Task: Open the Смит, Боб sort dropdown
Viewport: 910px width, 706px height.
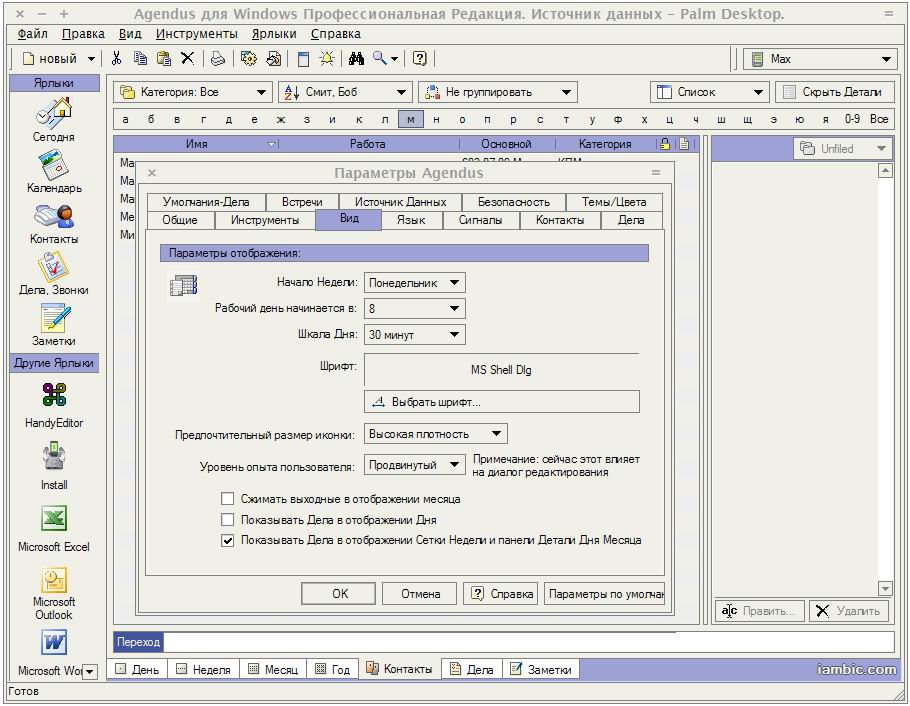Action: (345, 92)
